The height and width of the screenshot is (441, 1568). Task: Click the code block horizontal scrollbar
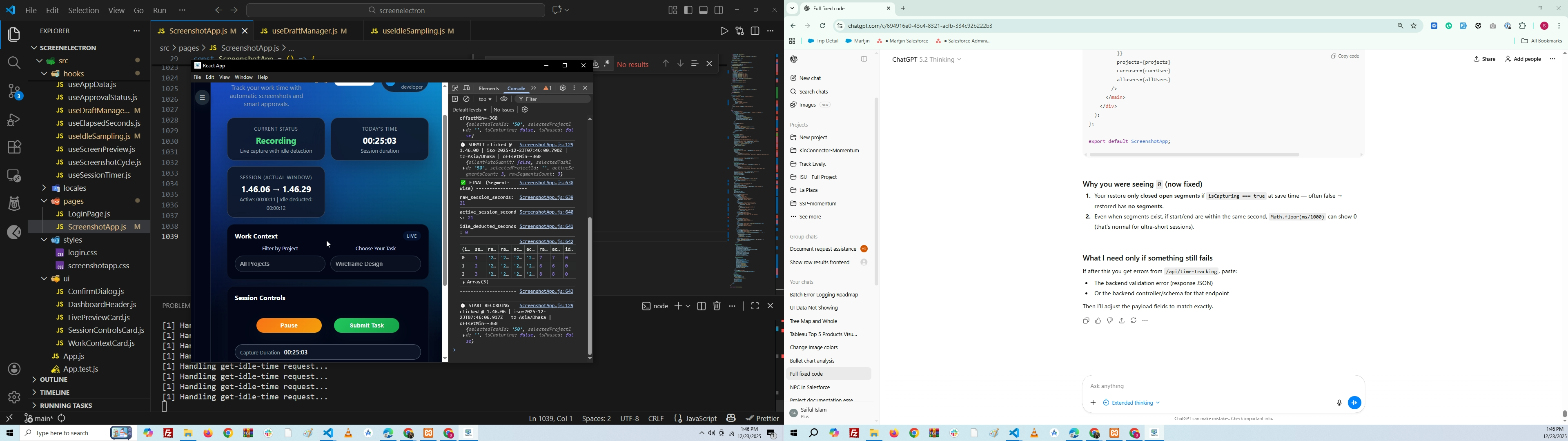pos(1194,155)
